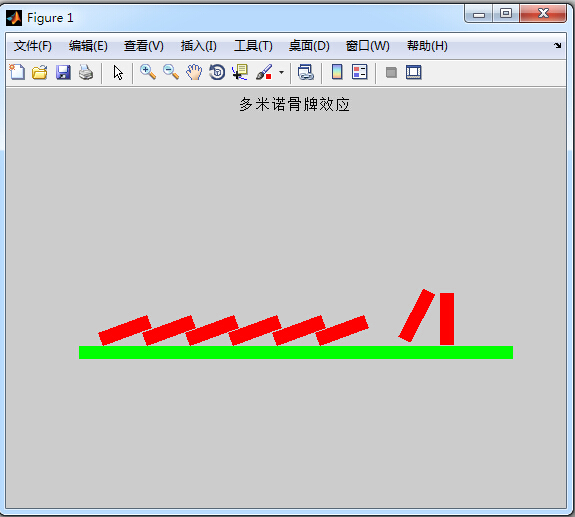575x517 pixels.
Task: Open the 文件(F) menu
Action: coord(33,46)
